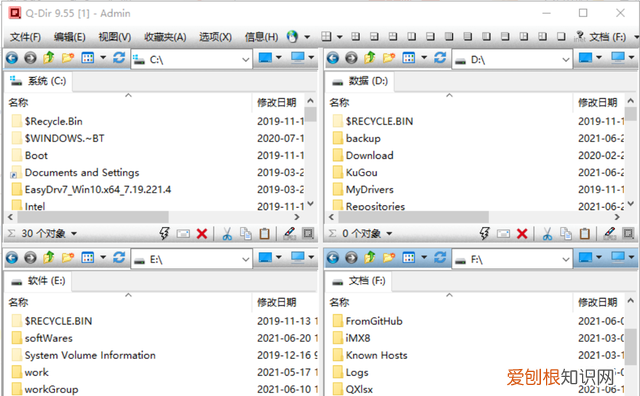Refresh the D:\ pane view

click(x=440, y=58)
